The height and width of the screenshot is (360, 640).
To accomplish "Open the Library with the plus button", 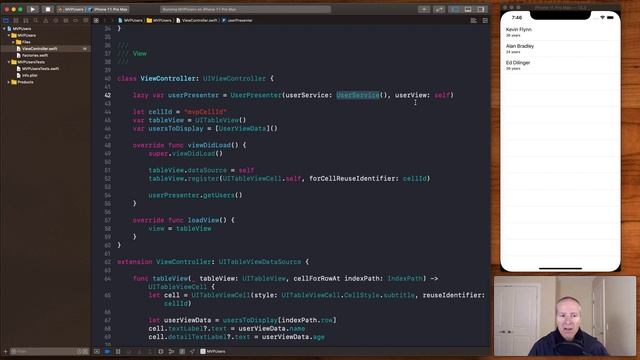I will (424, 9).
